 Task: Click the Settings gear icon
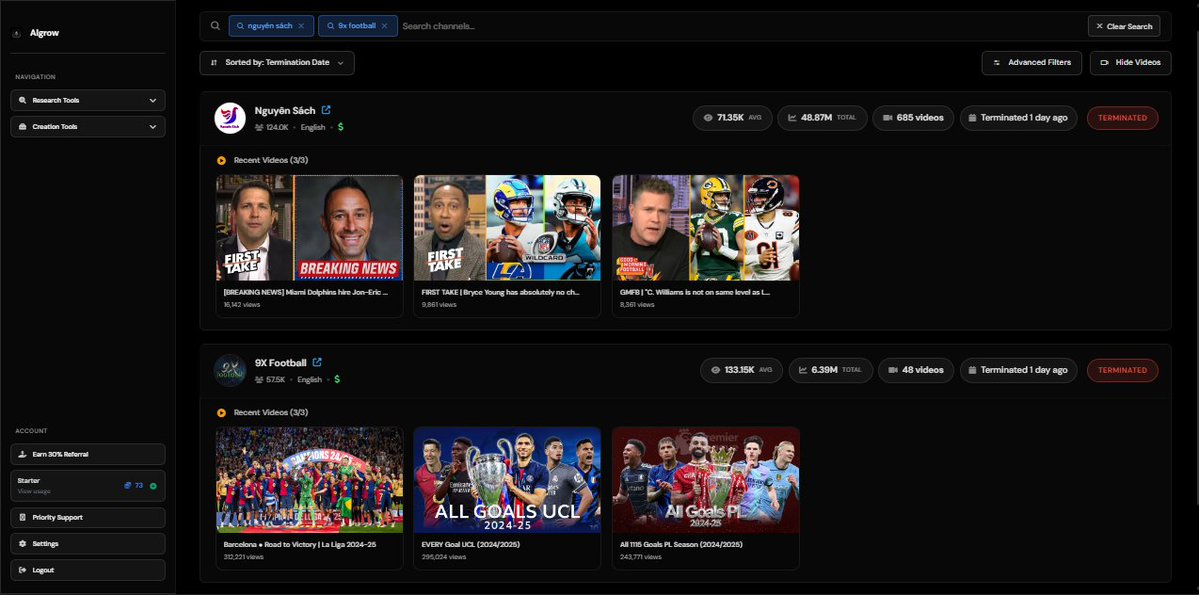(x=22, y=544)
